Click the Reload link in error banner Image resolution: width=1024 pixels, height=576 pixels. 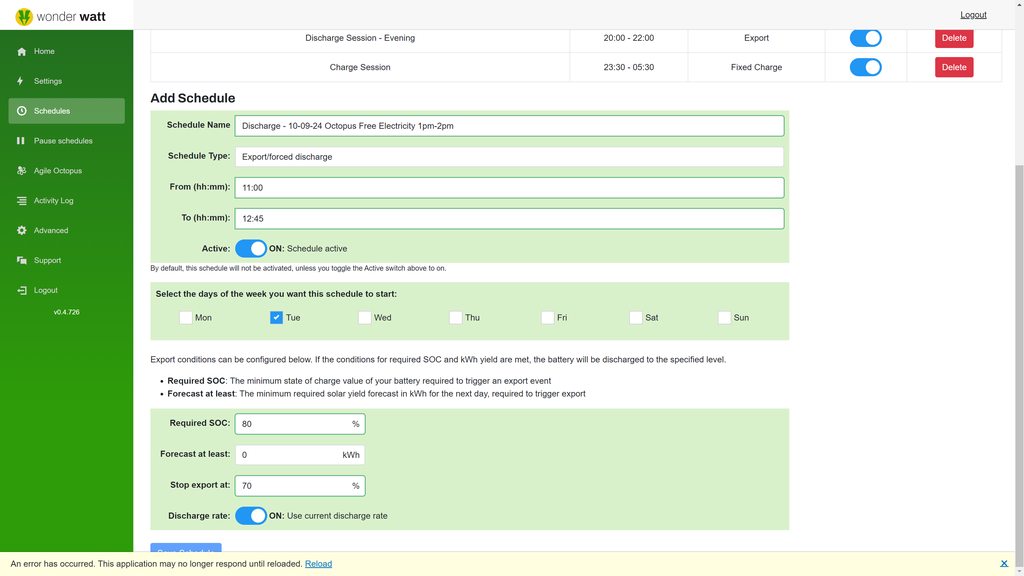[x=318, y=564]
